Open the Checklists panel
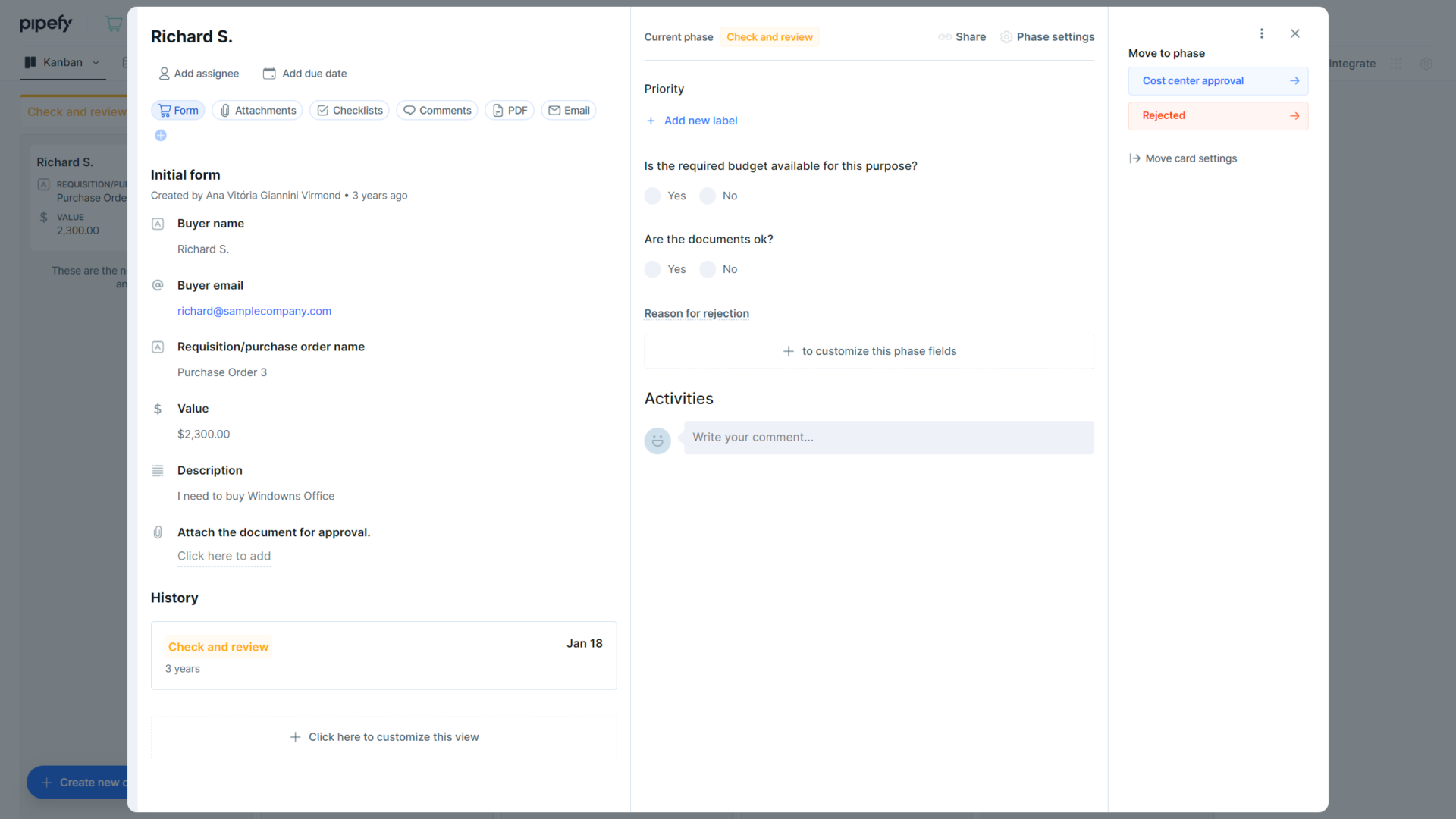Screen dimensions: 1456x819 (x=349, y=110)
